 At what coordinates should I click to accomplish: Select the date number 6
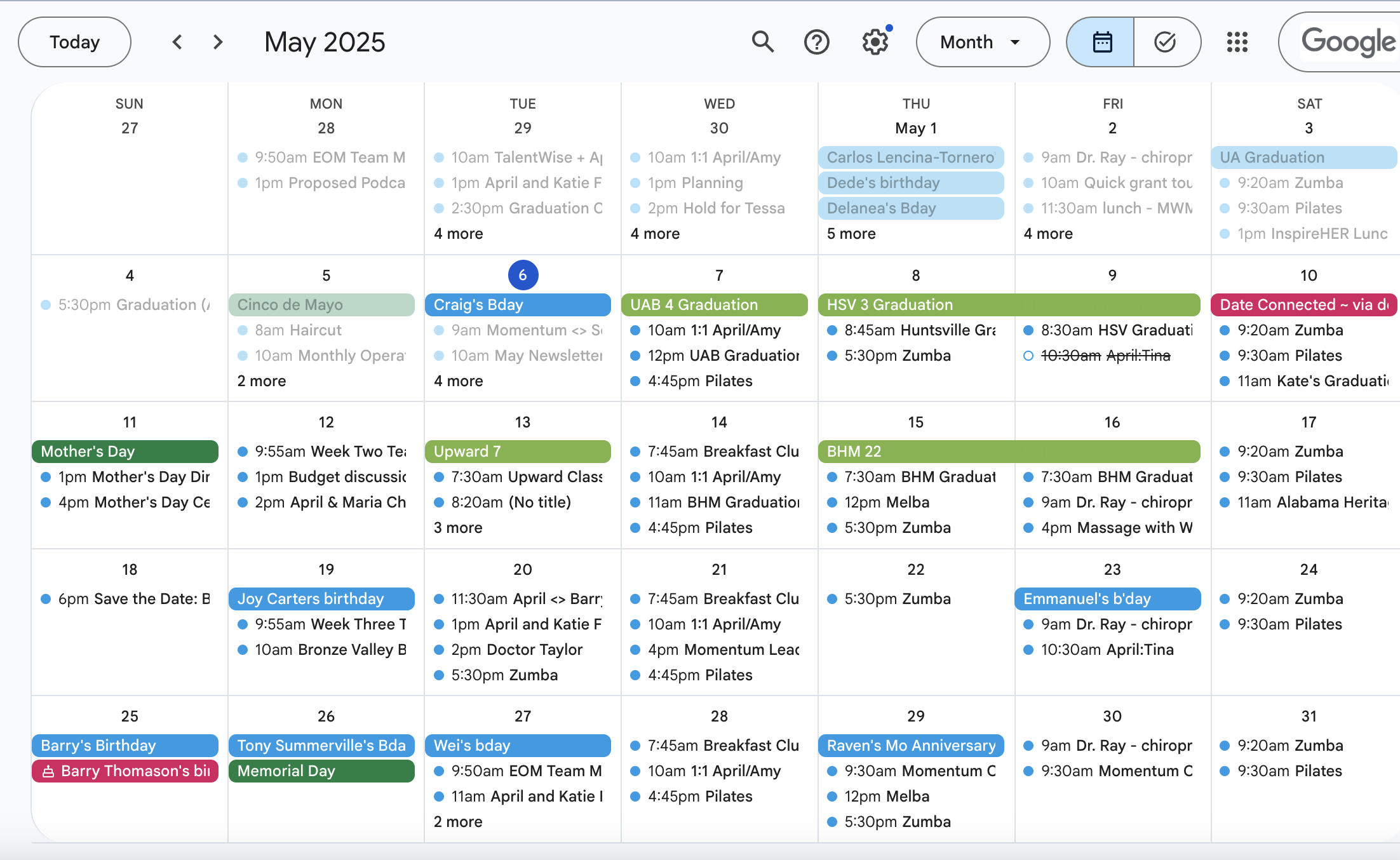click(523, 275)
